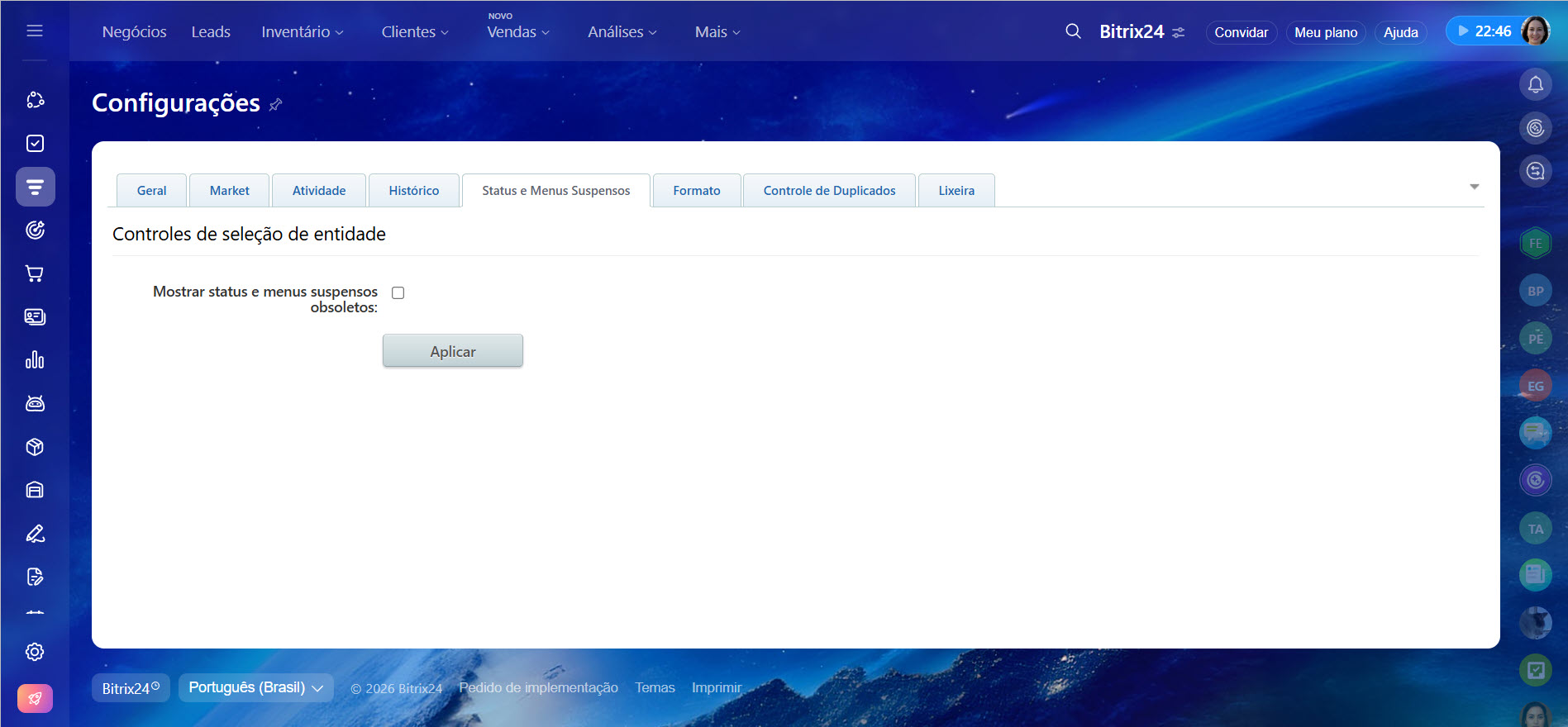This screenshot has width=1568, height=727.
Task: Click the Aplicar button
Action: coord(453,351)
